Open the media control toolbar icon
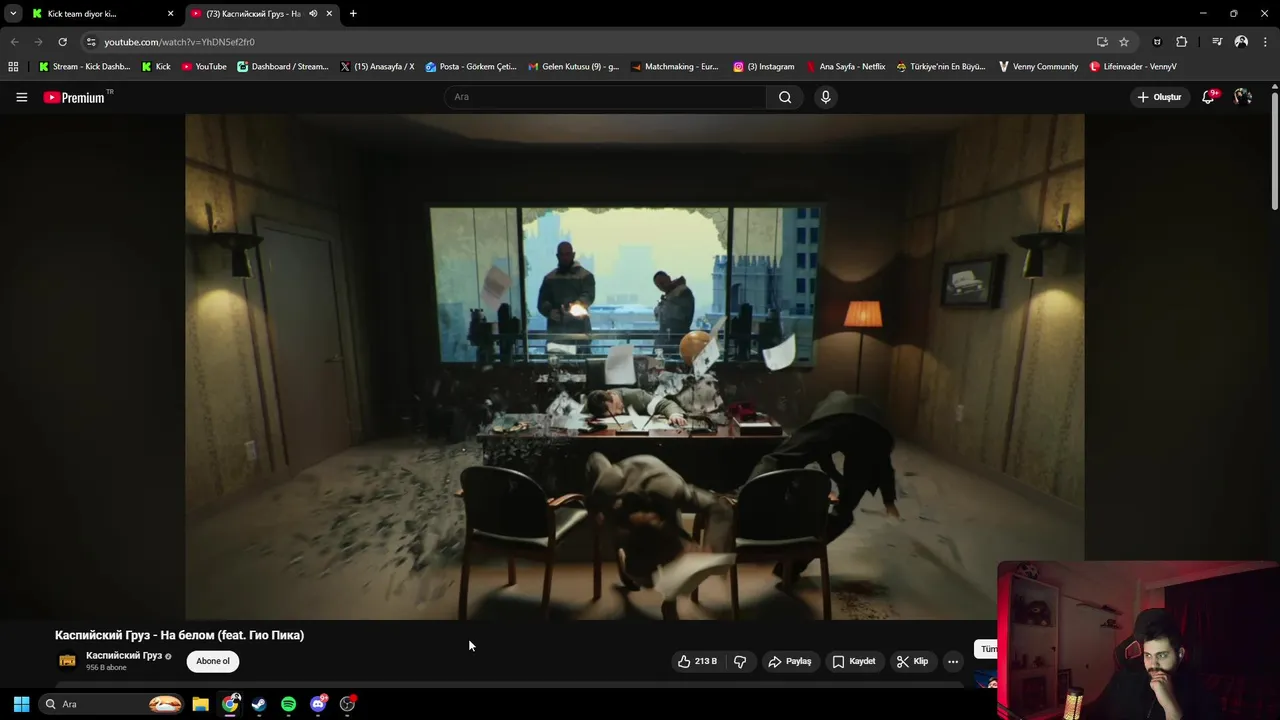 coord(1217,42)
